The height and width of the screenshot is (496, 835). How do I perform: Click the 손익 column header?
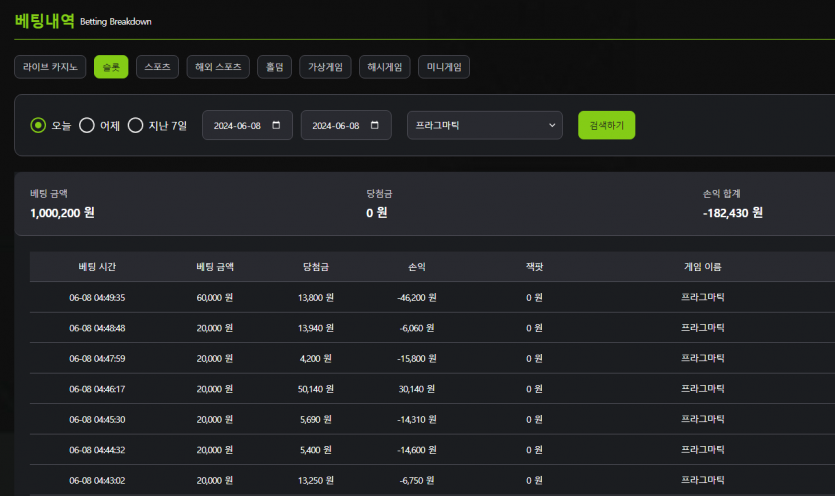tap(417, 267)
